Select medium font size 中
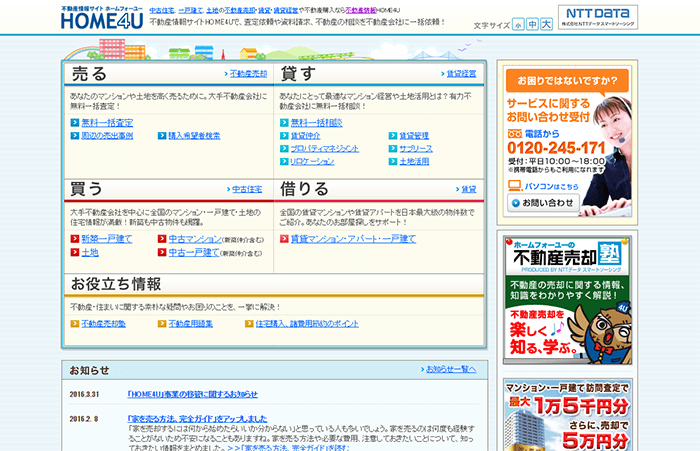The height and width of the screenshot is (451, 700). pos(532,25)
